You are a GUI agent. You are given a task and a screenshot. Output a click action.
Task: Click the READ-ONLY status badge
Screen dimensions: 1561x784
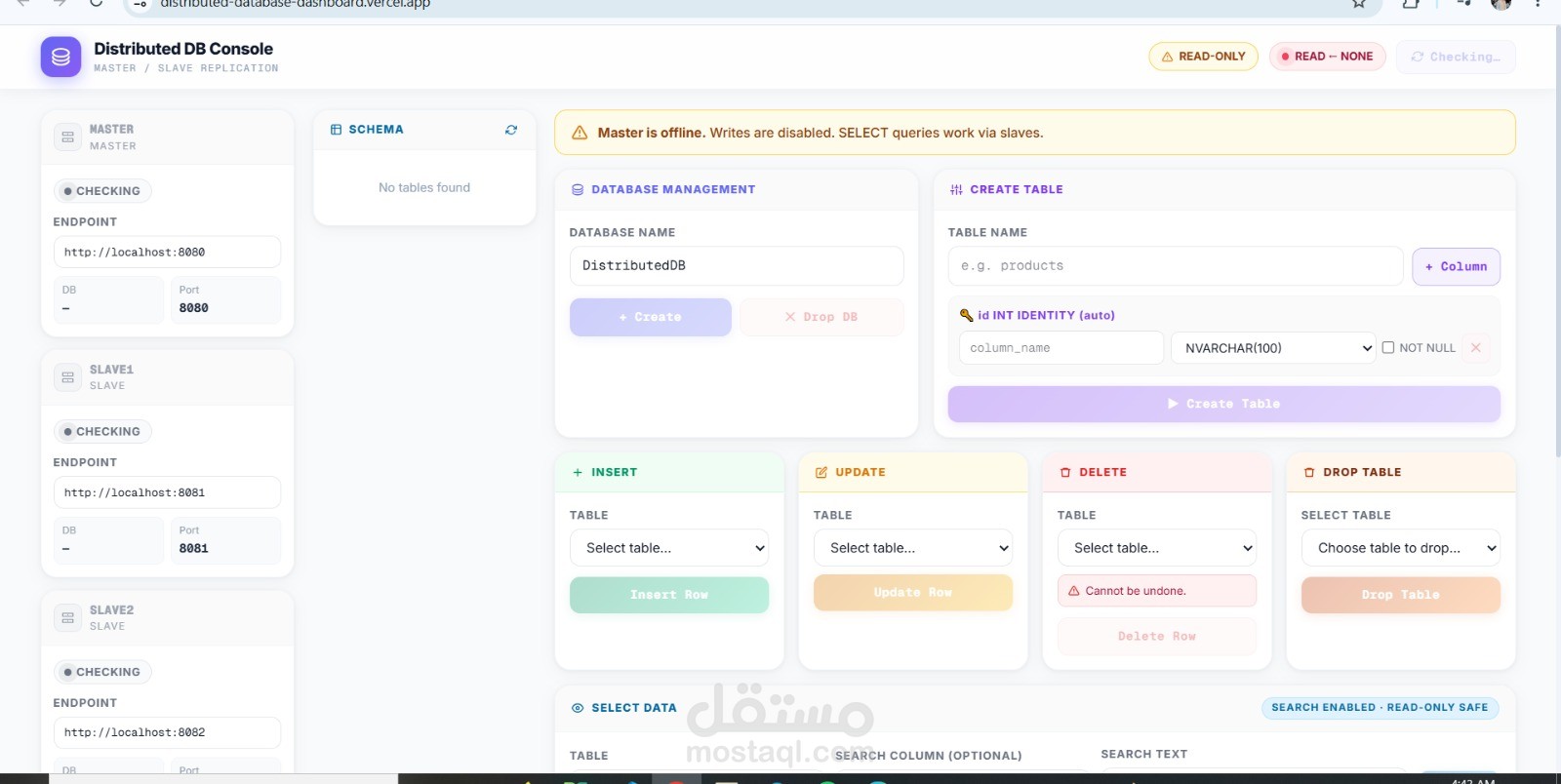pos(1203,57)
